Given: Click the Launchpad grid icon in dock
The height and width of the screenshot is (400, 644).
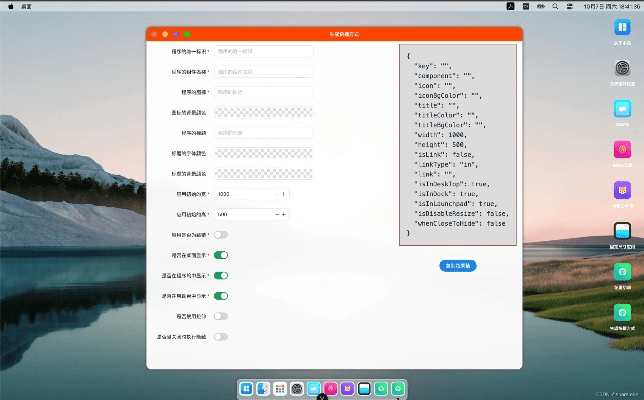Looking at the screenshot, I should tap(280, 388).
